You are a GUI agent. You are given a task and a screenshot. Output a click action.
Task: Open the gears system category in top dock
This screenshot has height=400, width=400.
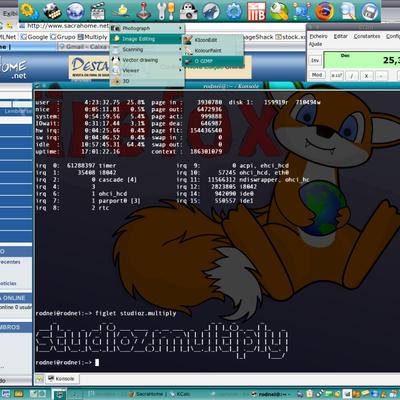pyautogui.click(x=30, y=11)
